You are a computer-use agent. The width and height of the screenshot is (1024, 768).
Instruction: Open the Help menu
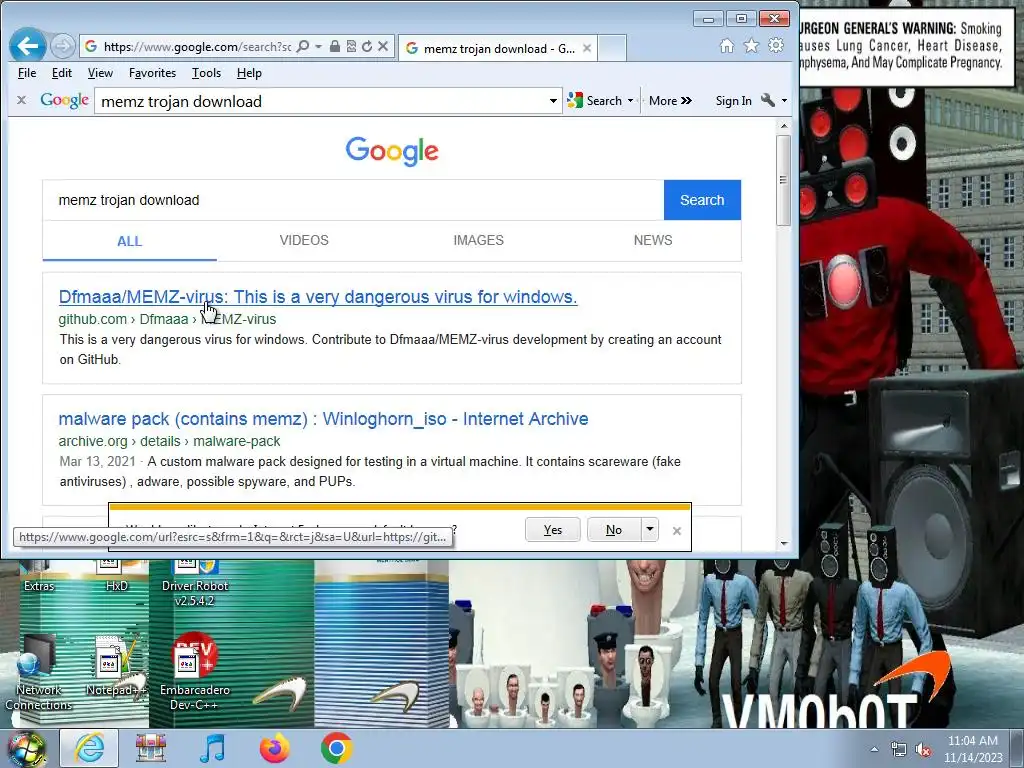[249, 73]
